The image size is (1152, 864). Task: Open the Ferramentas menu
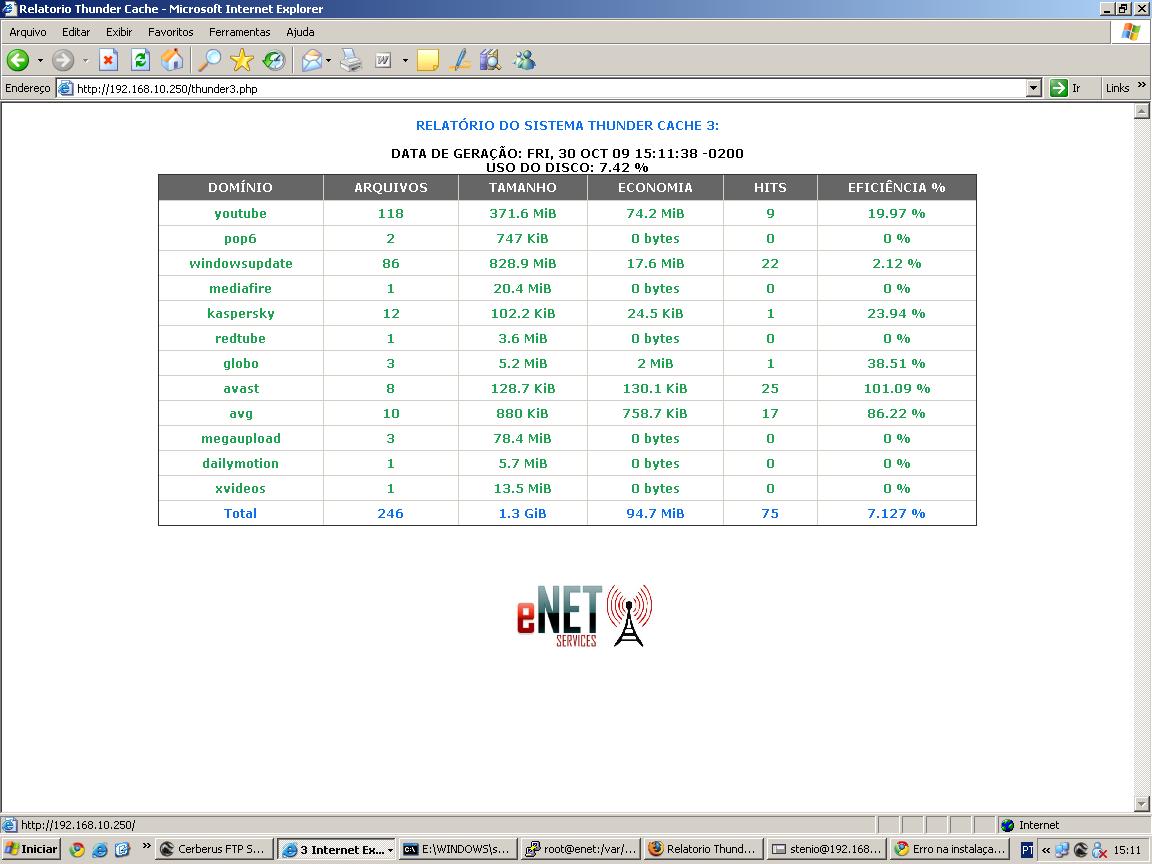(240, 32)
